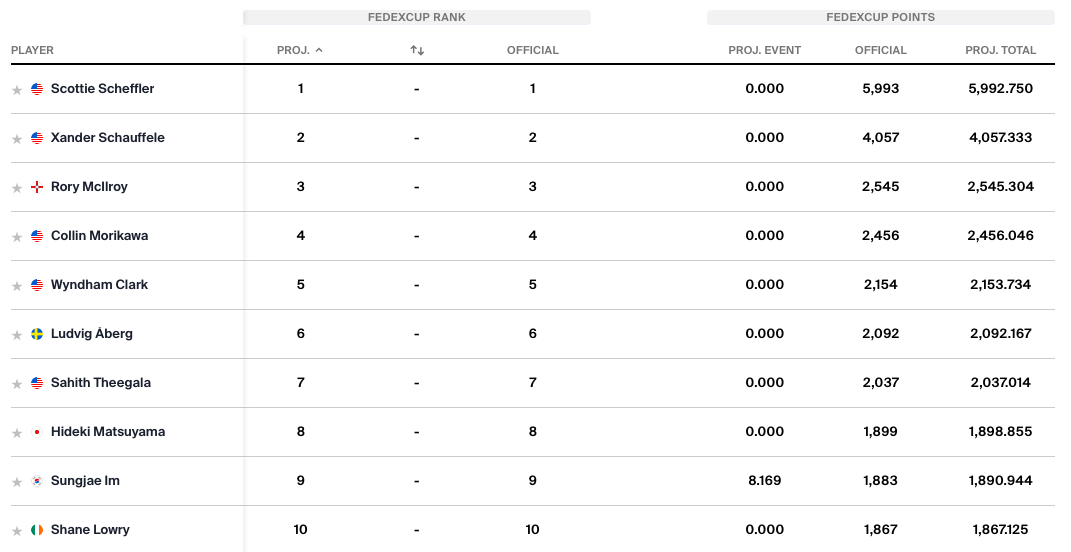Viewport: 1071px width, 552px height.
Task: Click the star icon next to Collin Morikawa
Action: (17, 237)
